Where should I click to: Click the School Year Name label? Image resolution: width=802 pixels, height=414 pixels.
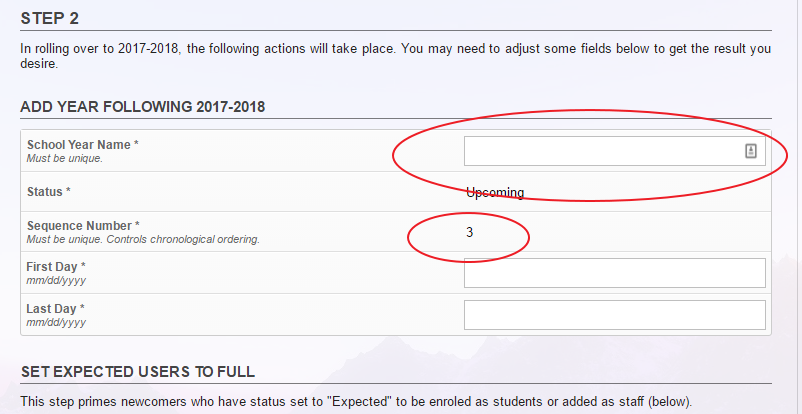[82, 145]
